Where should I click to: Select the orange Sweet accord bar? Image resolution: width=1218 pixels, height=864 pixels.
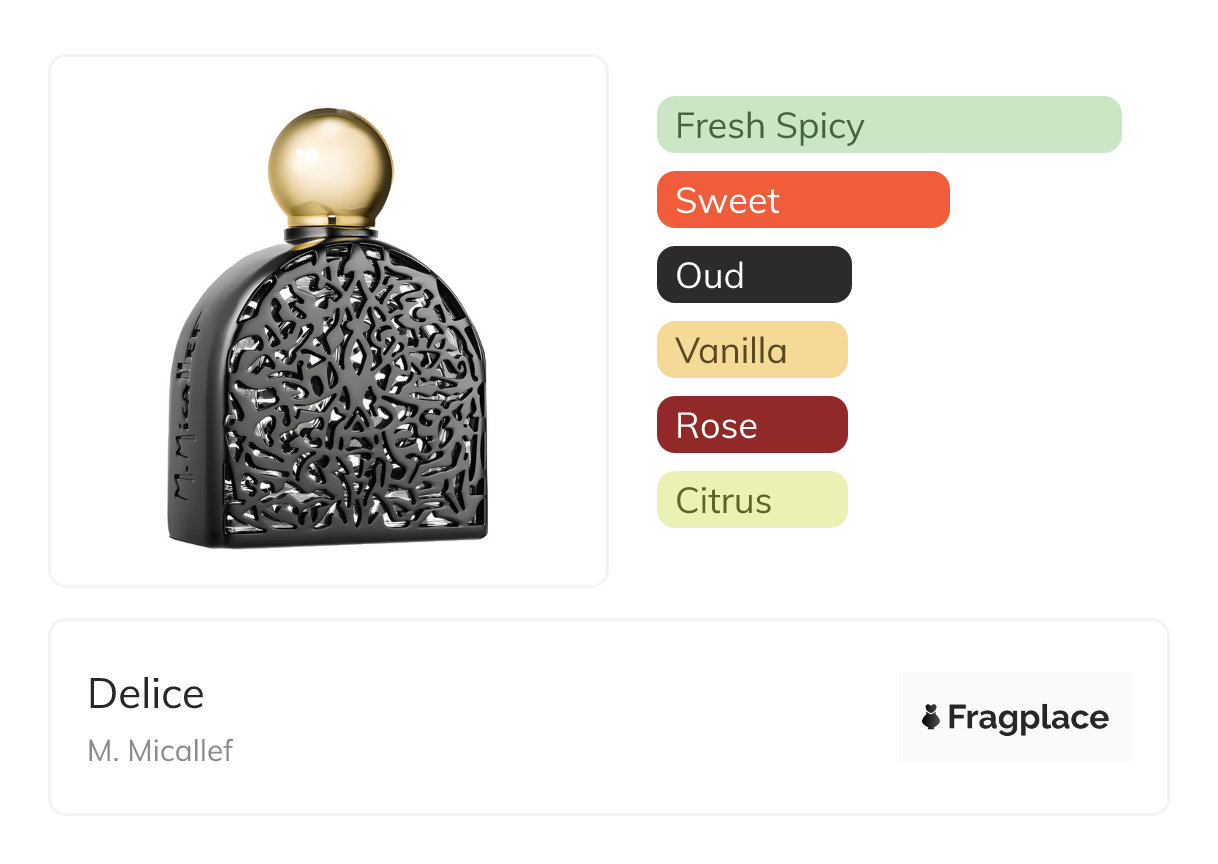802,200
